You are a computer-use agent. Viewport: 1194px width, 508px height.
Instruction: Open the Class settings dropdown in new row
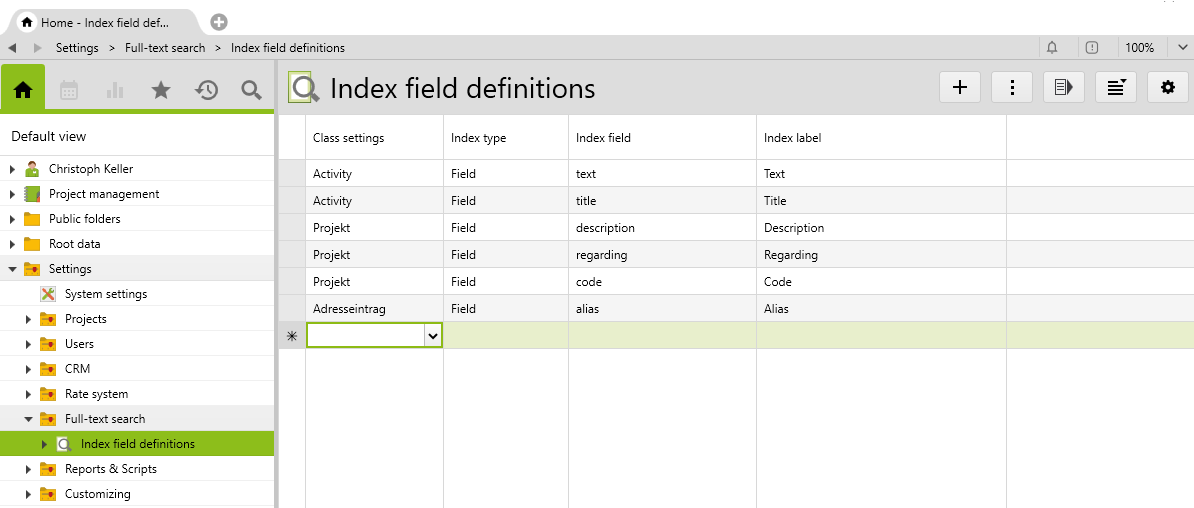click(x=433, y=336)
